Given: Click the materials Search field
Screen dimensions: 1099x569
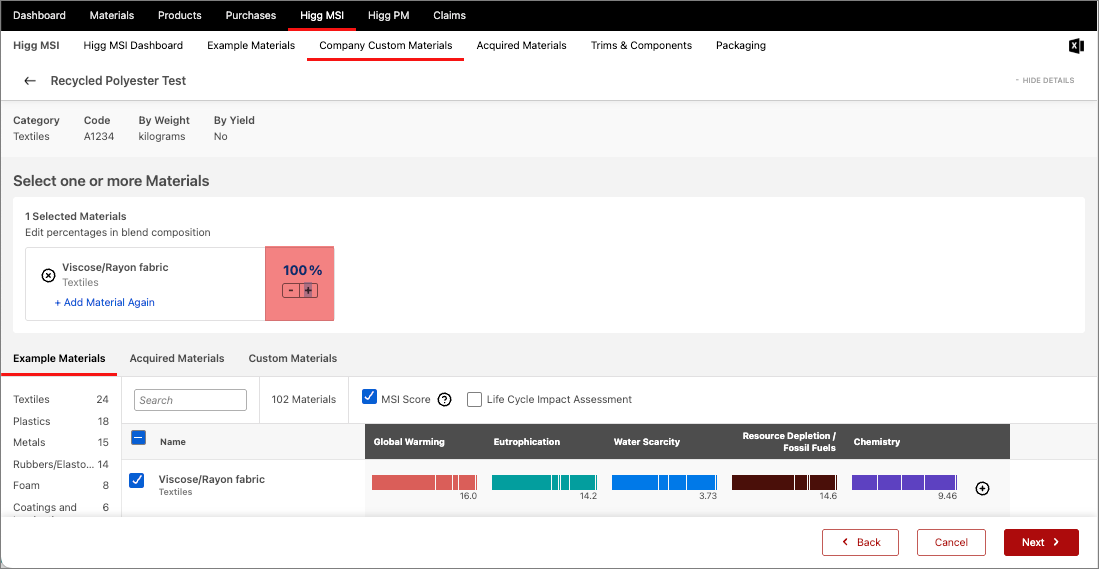Looking at the screenshot, I should (191, 400).
